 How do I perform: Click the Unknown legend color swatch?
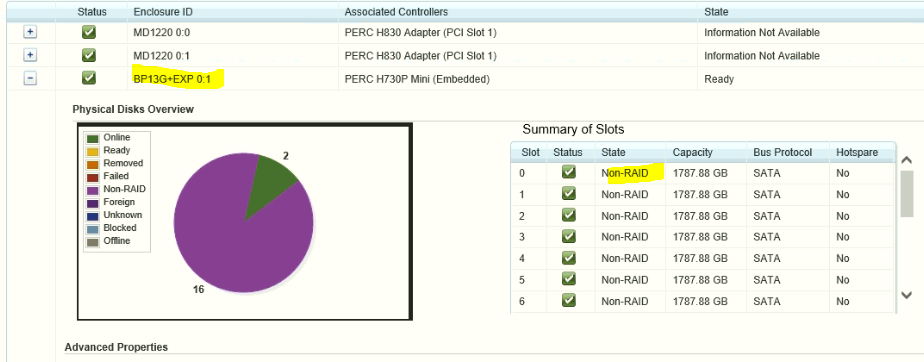(93, 216)
